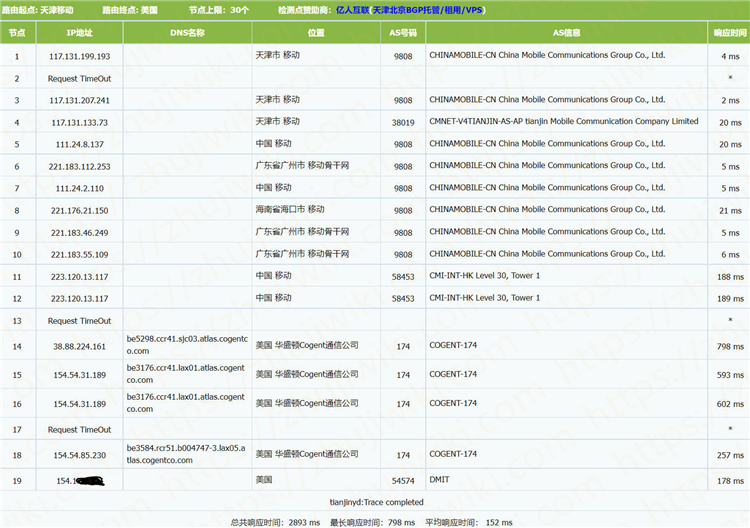The height and width of the screenshot is (528, 750).
Task: Click the AS号码 column header
Action: click(403, 33)
